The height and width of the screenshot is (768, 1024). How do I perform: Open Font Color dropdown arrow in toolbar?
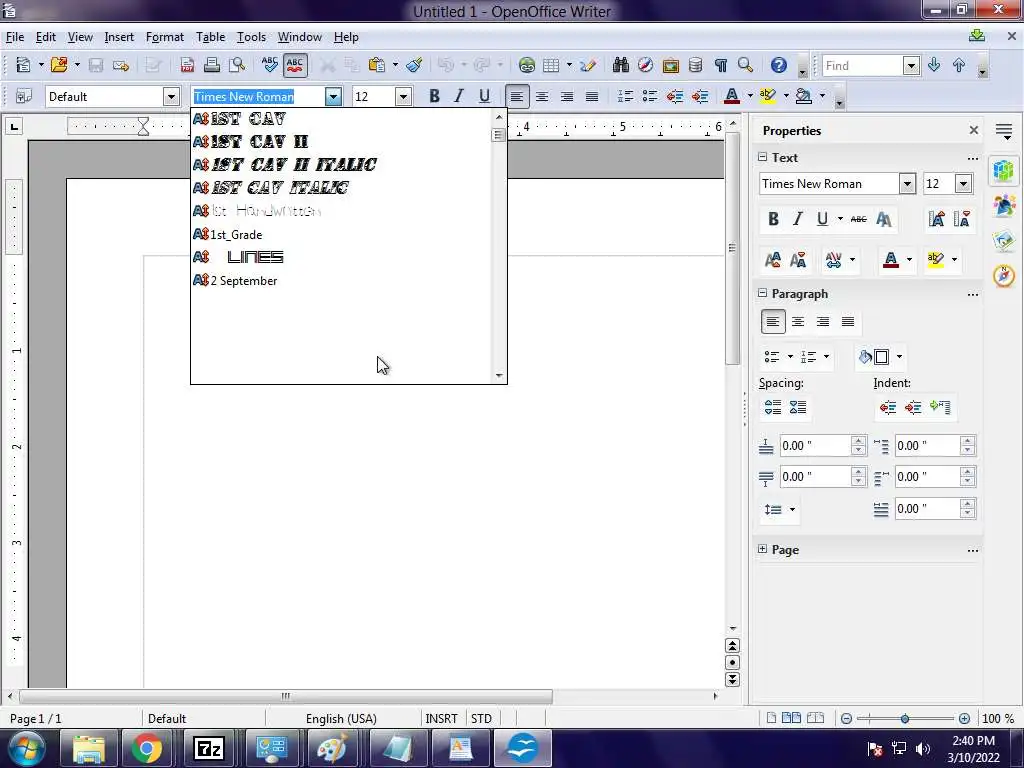750,97
